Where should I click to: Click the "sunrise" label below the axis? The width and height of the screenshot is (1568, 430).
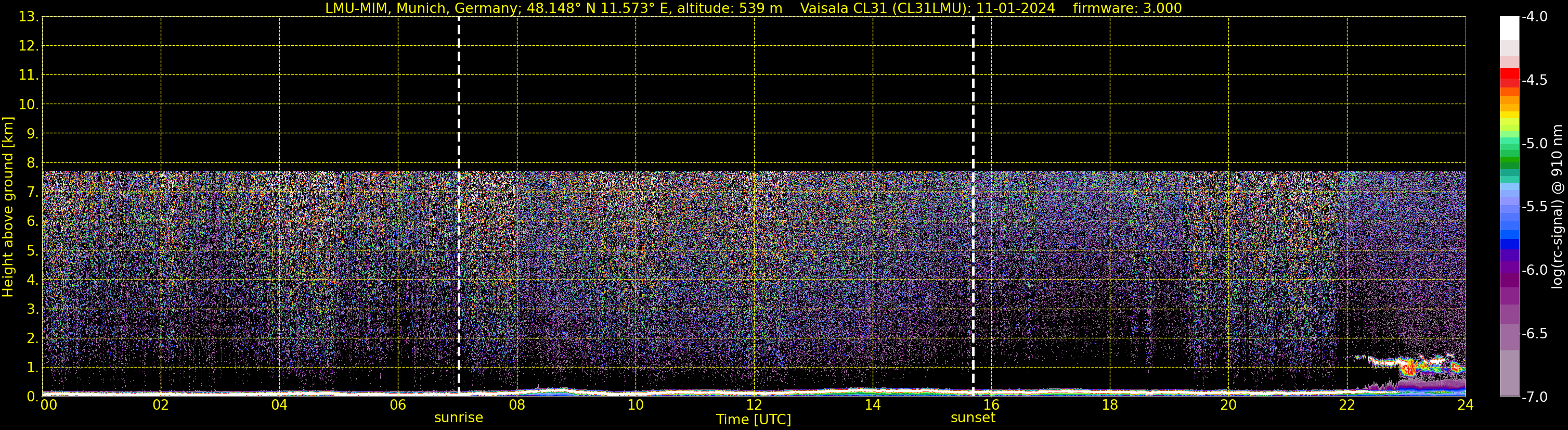[x=458, y=418]
